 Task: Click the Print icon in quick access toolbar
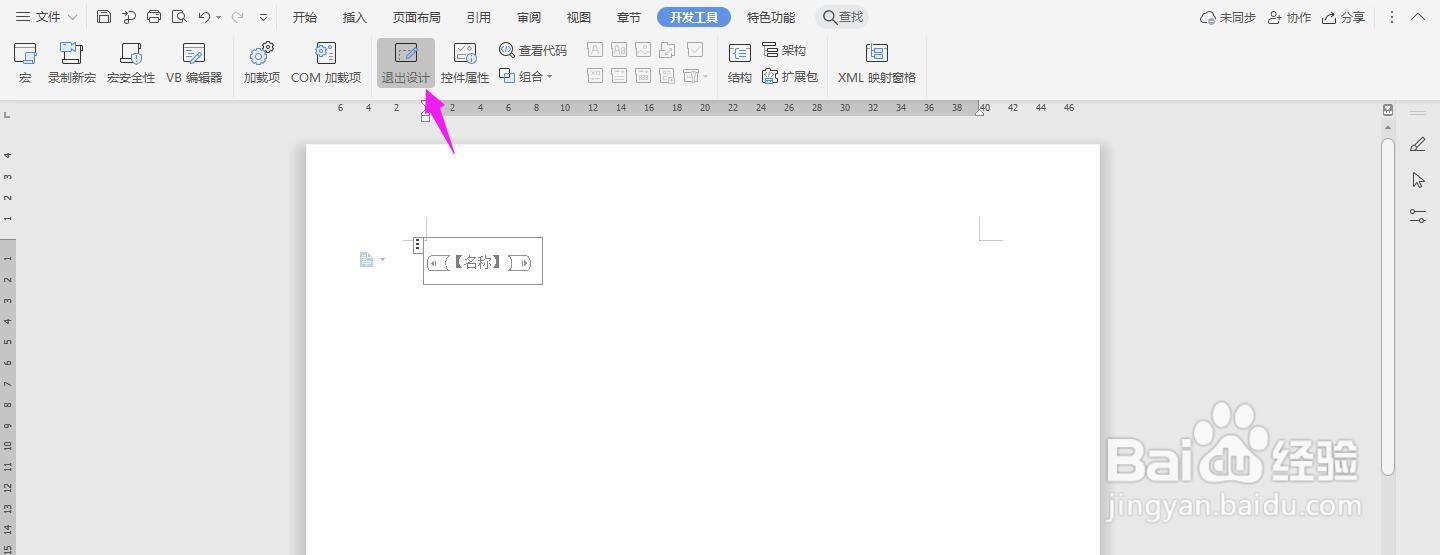[x=154, y=17]
